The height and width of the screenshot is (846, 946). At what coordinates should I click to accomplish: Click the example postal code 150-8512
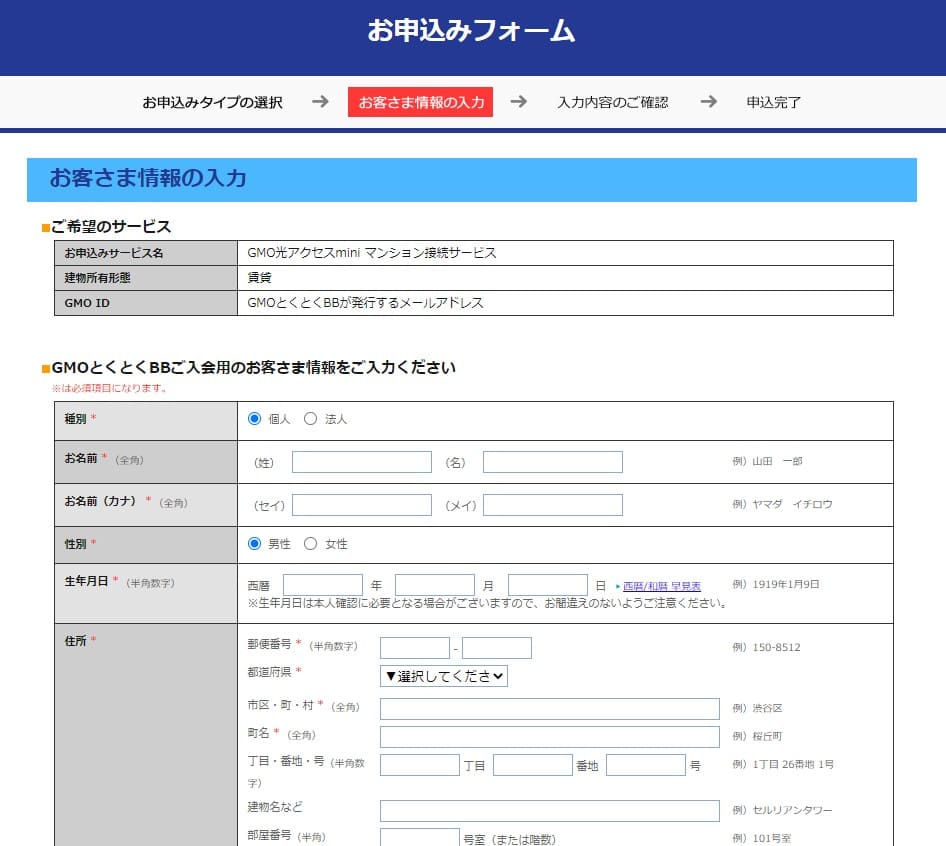point(776,647)
